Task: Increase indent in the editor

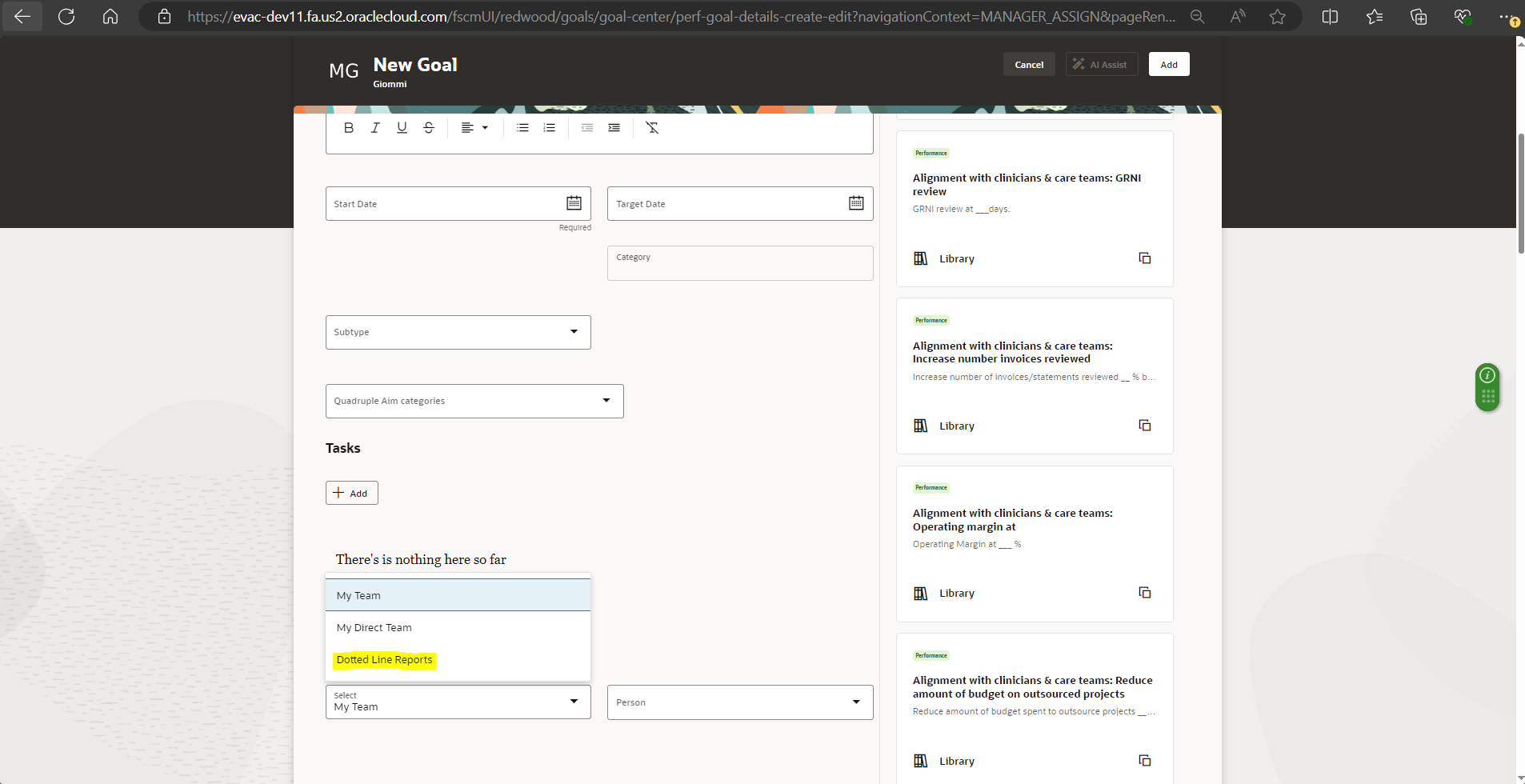Action: [614, 128]
